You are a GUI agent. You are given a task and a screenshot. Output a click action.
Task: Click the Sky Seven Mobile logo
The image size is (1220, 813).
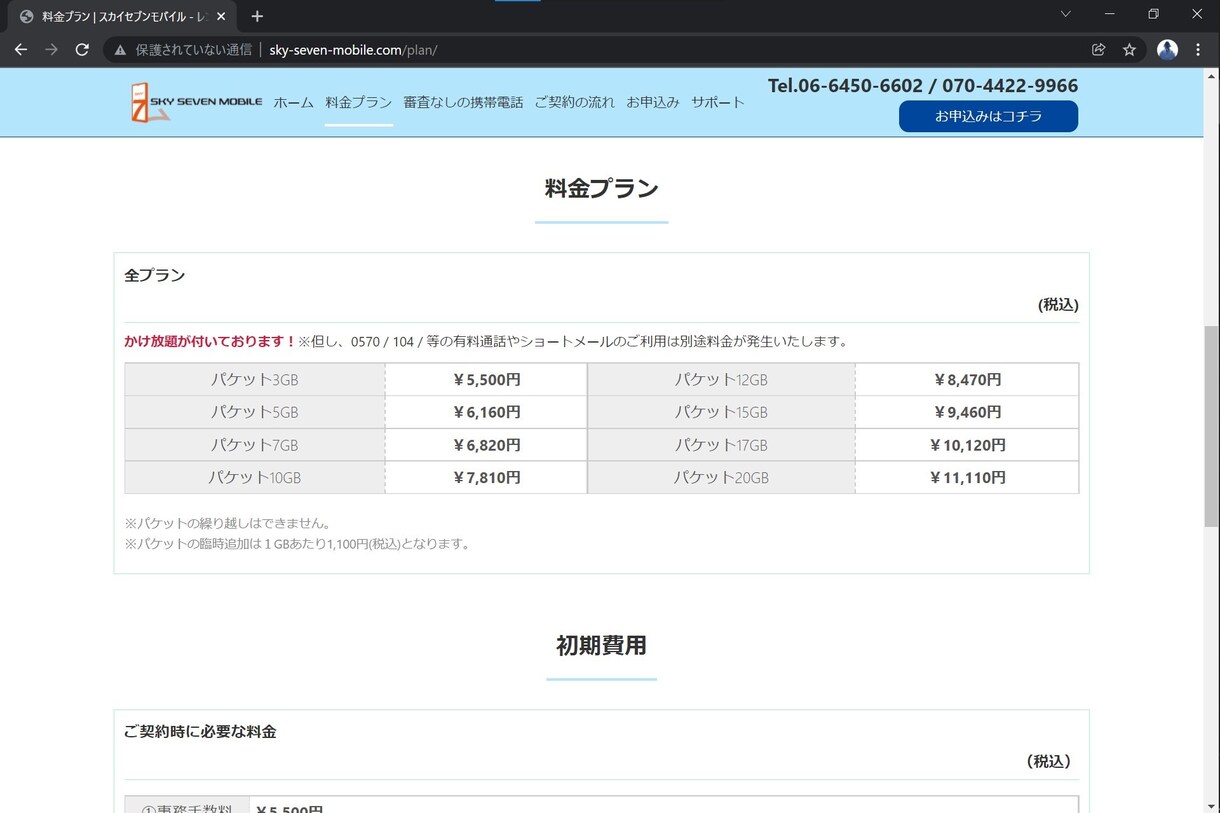(196, 102)
